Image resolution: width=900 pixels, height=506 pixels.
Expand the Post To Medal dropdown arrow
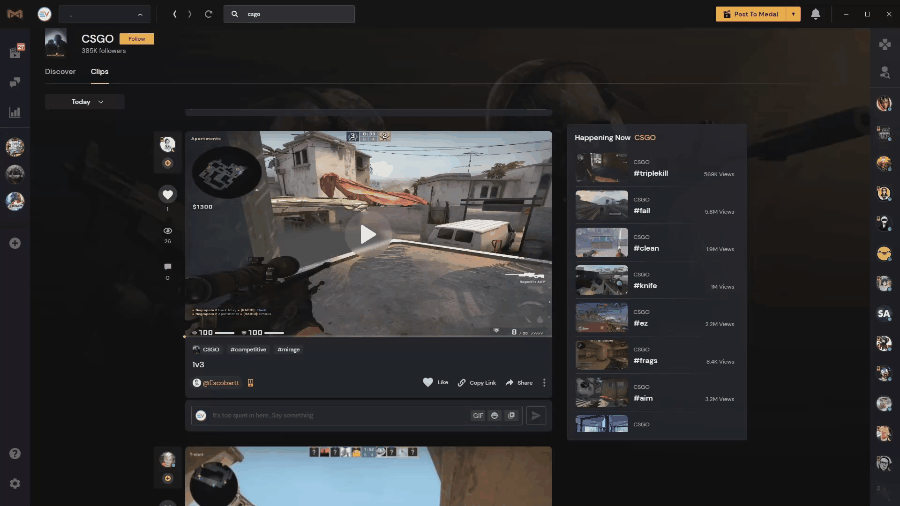point(793,14)
